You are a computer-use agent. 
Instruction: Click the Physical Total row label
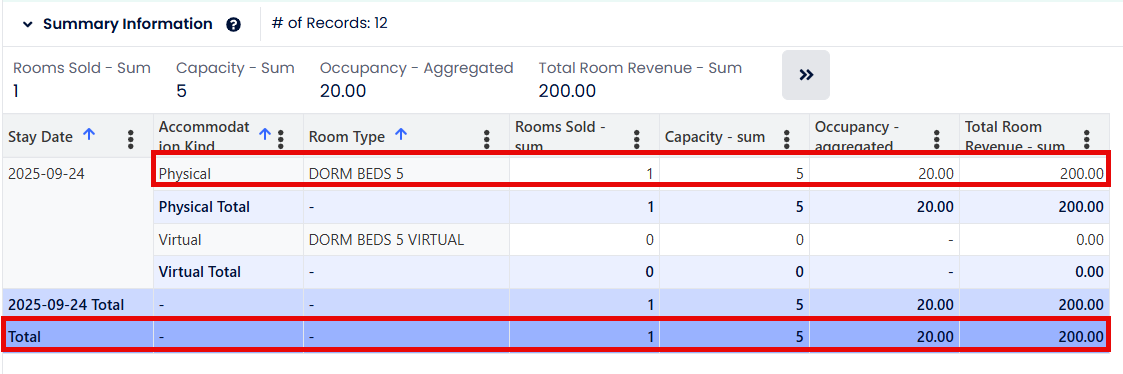point(204,207)
